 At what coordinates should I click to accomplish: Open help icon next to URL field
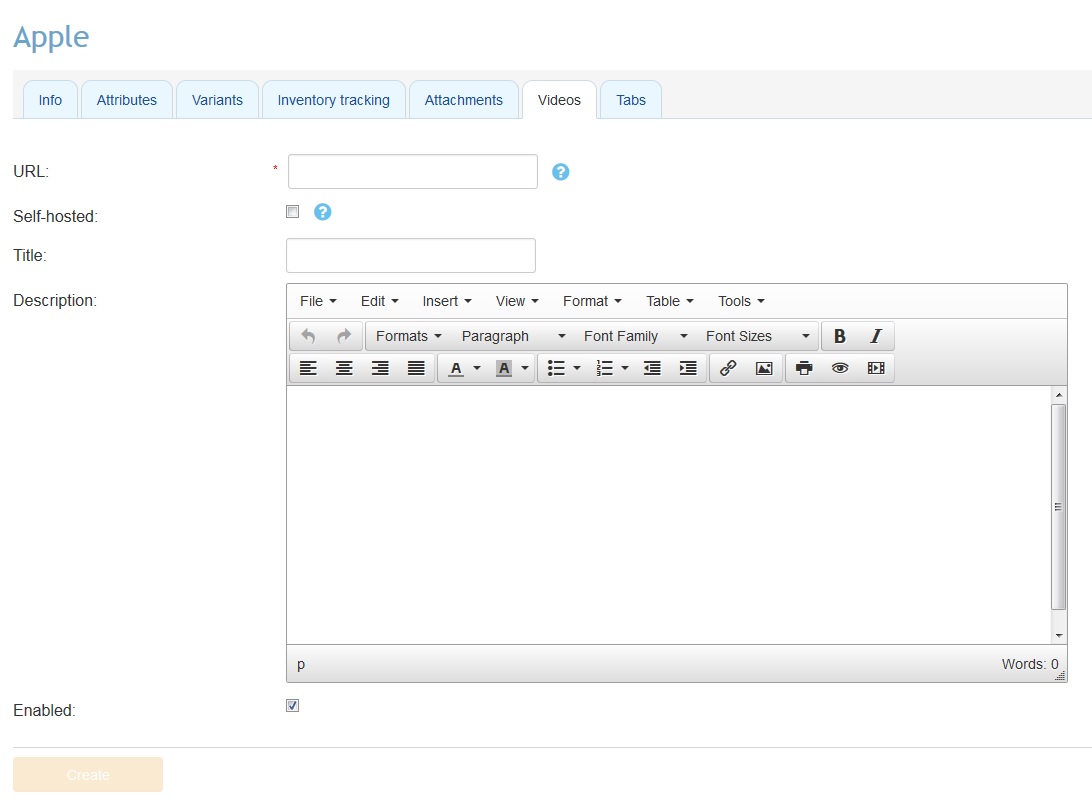561,172
